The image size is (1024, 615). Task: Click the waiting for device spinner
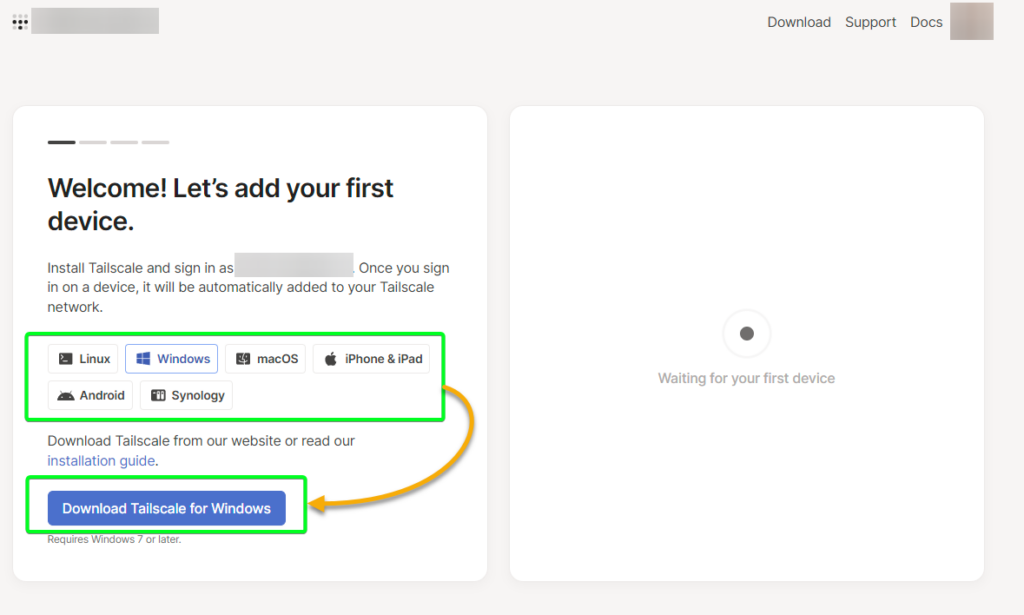pos(746,334)
